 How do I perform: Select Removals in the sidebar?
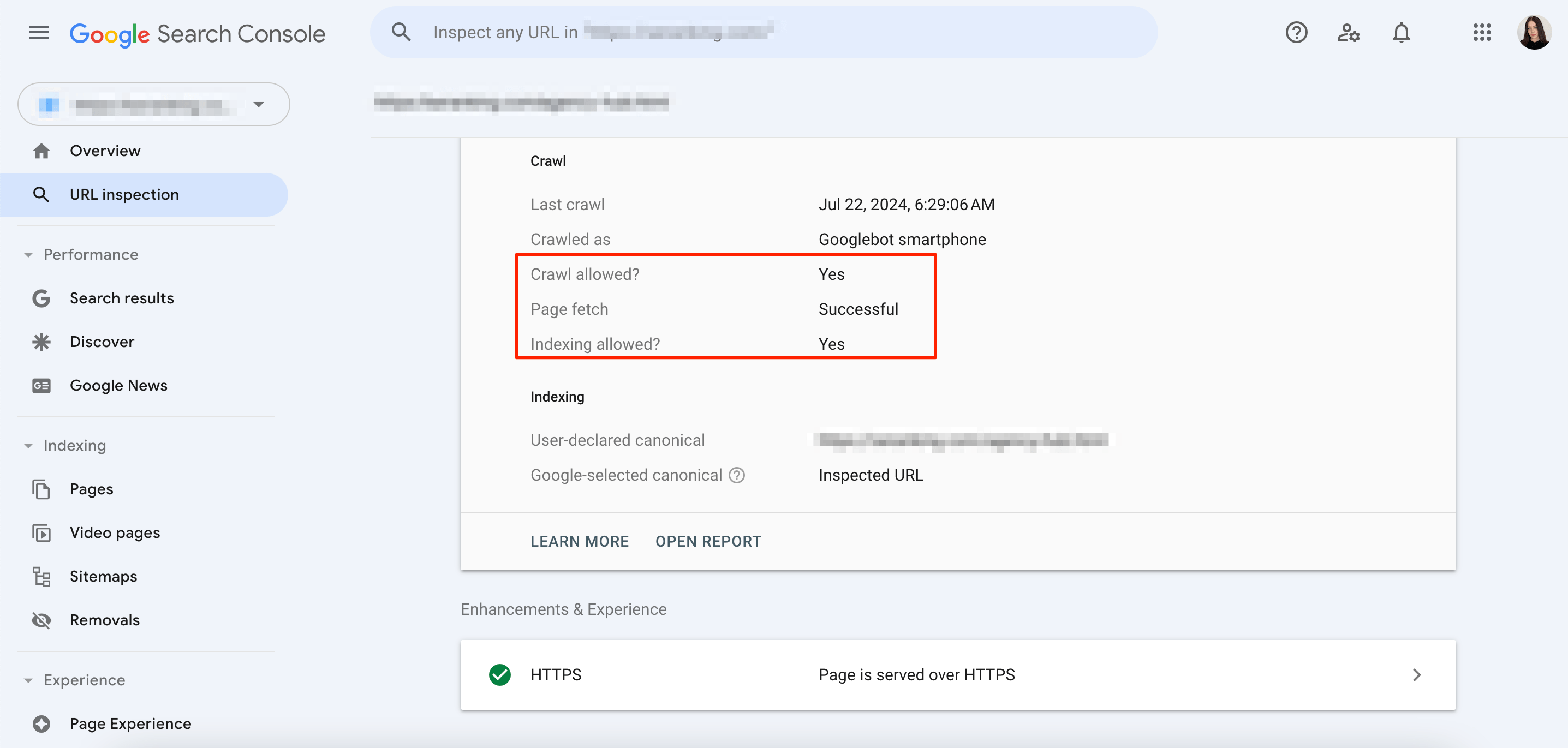104,620
